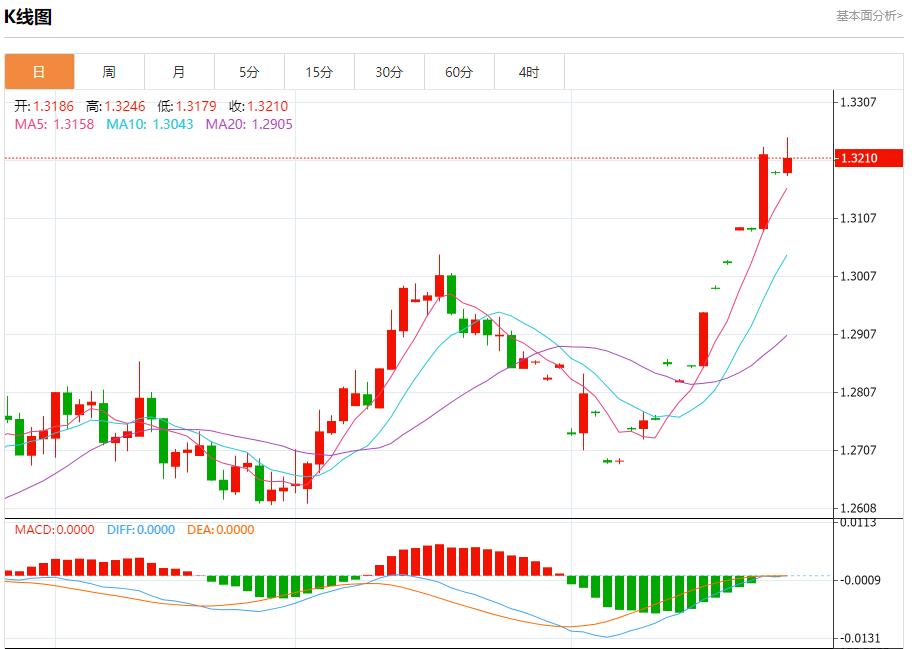
Task: Choose the 4时 timeframe tab
Action: point(529,72)
